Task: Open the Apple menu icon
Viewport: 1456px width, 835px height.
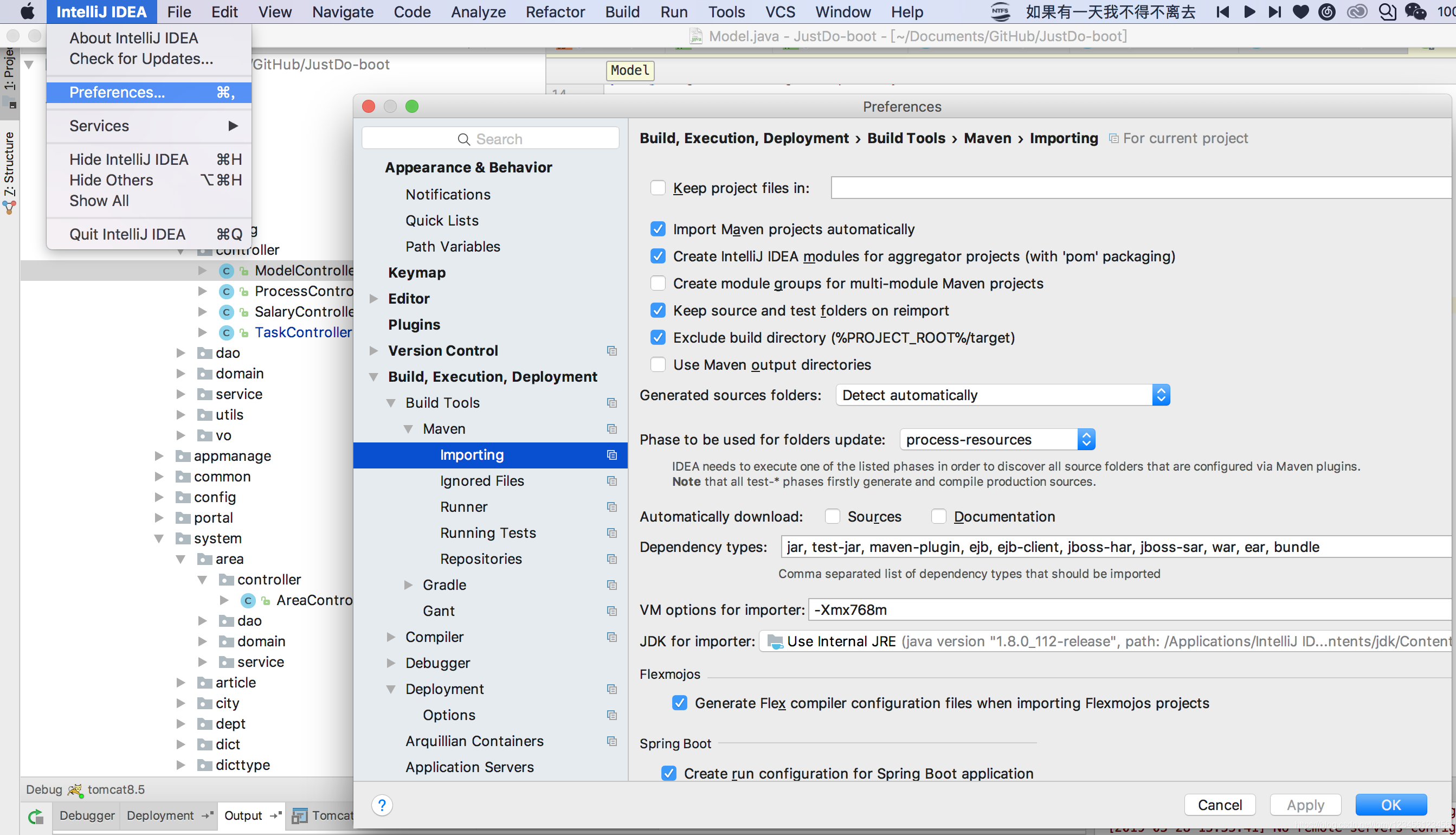Action: [27, 11]
